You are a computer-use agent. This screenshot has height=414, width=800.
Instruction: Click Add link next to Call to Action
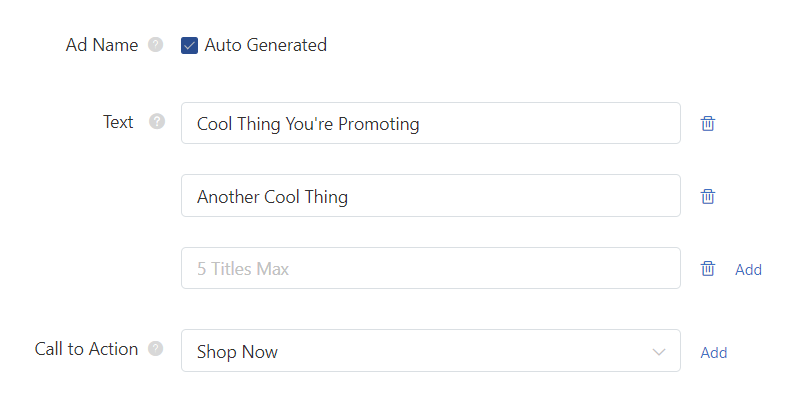(713, 352)
